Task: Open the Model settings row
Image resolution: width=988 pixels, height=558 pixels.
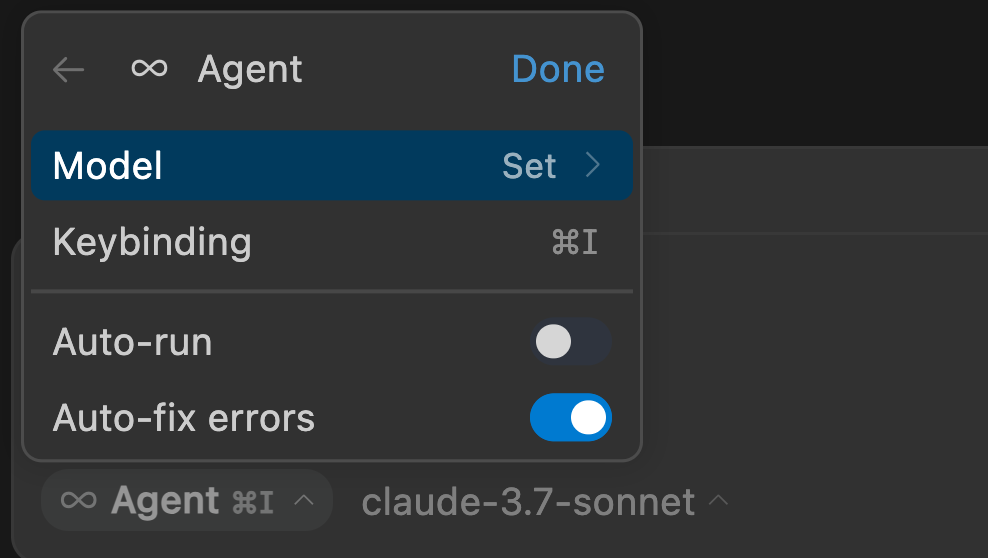Action: 331,166
